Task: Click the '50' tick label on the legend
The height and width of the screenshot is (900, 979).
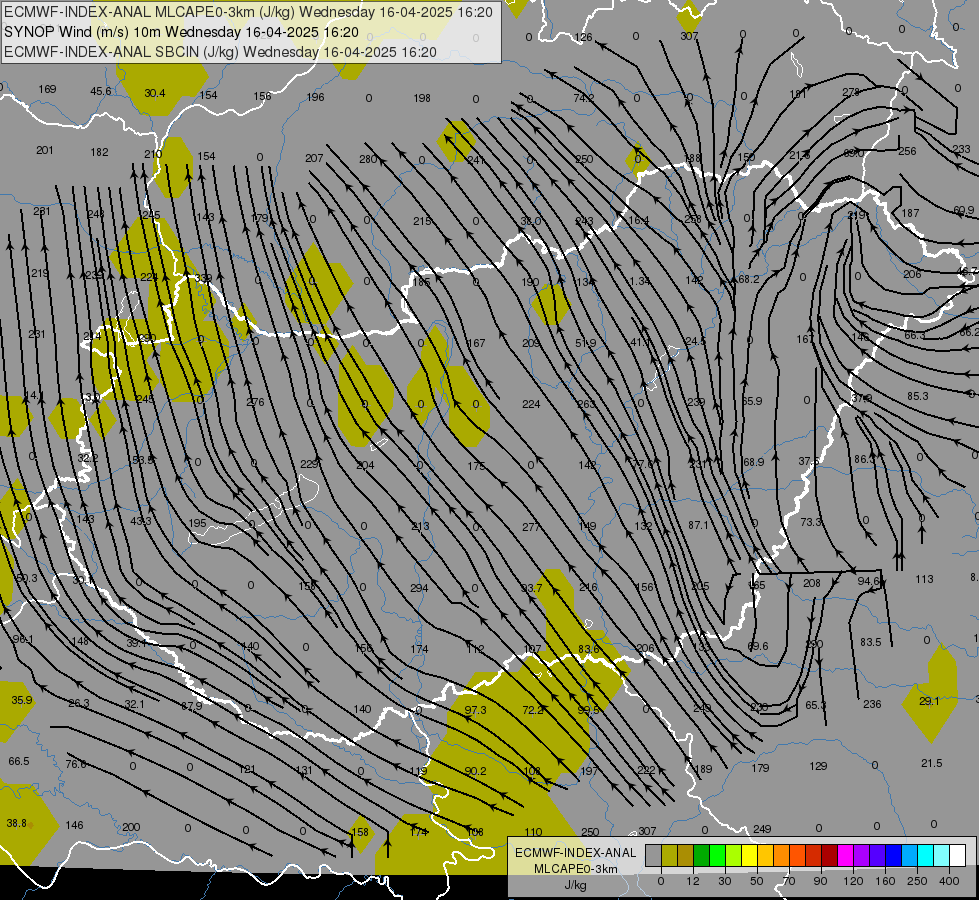Action: click(x=757, y=881)
